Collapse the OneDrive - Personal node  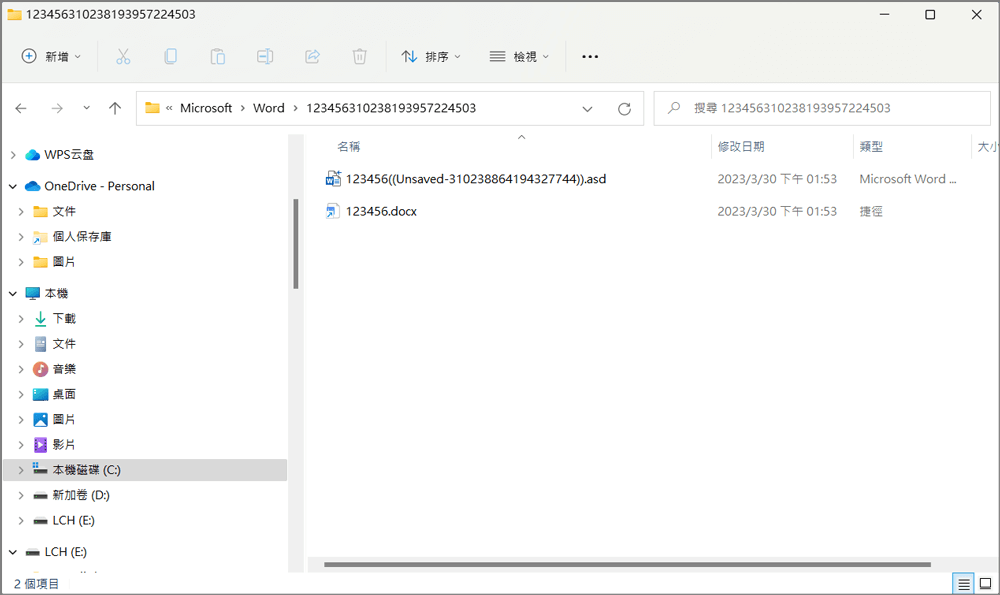click(13, 186)
